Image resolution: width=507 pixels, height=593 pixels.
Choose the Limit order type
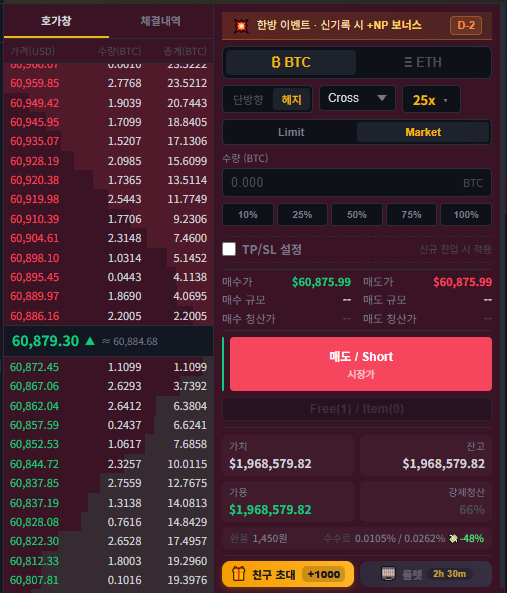point(291,132)
